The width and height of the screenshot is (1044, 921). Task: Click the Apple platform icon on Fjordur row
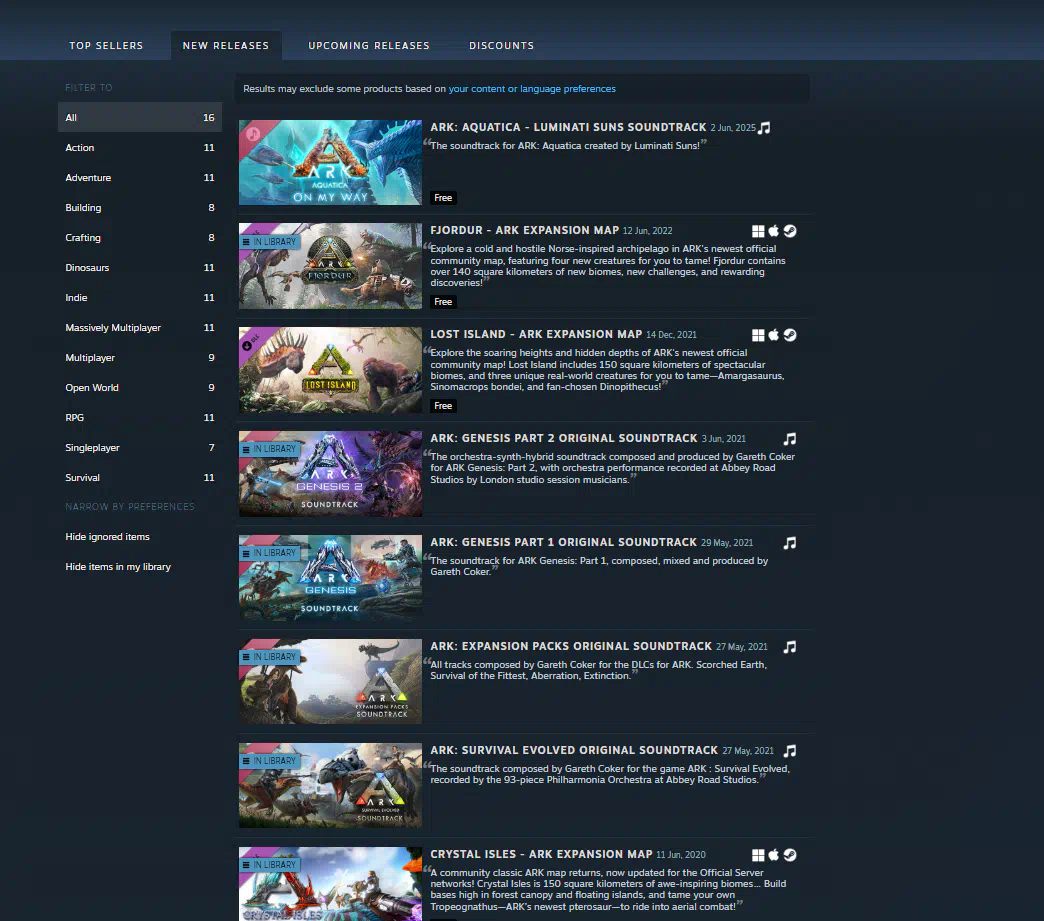pos(774,231)
